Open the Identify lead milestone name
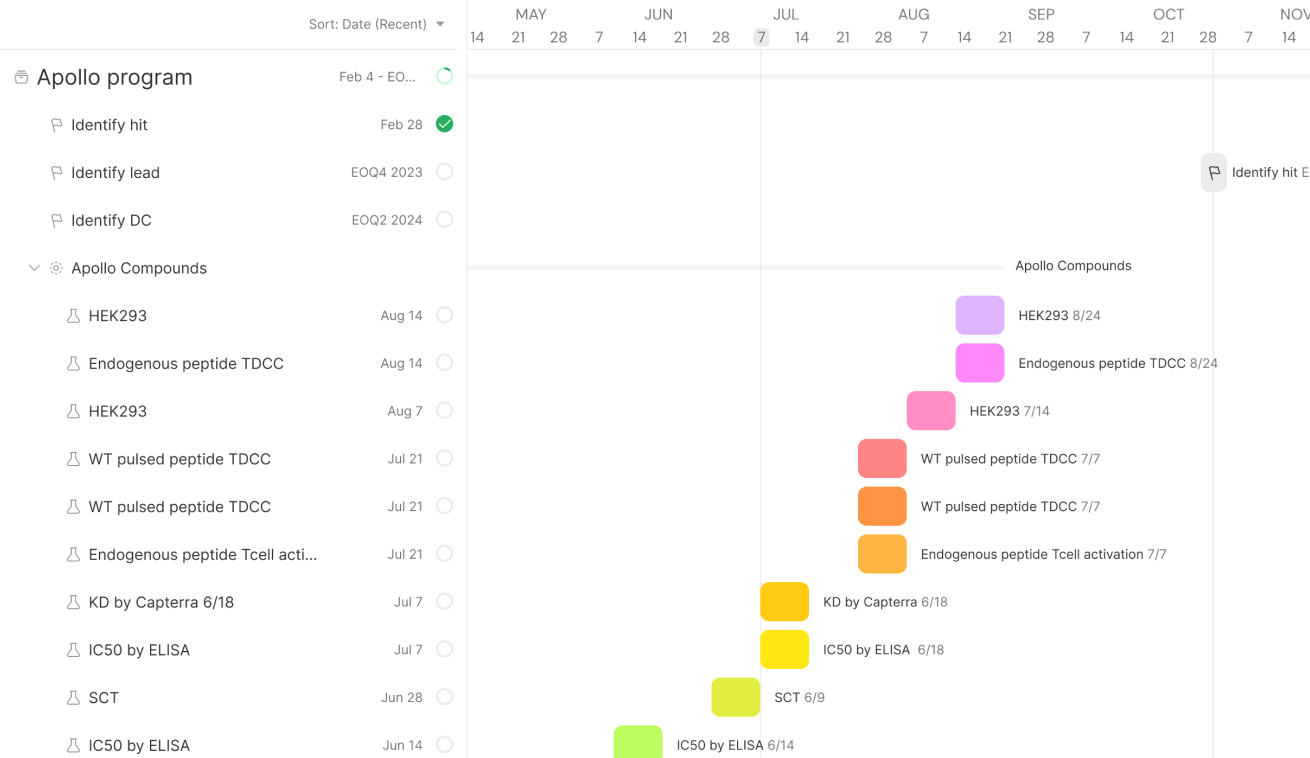The height and width of the screenshot is (758, 1310). 115,173
